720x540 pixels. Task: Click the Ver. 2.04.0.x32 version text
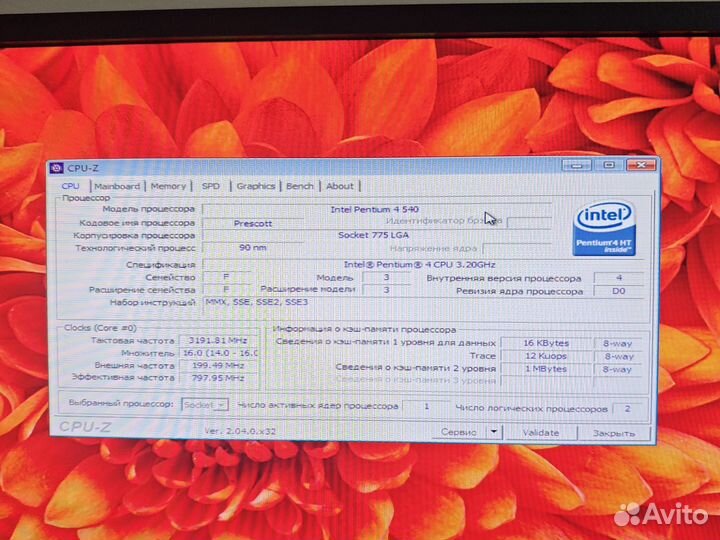[240, 431]
